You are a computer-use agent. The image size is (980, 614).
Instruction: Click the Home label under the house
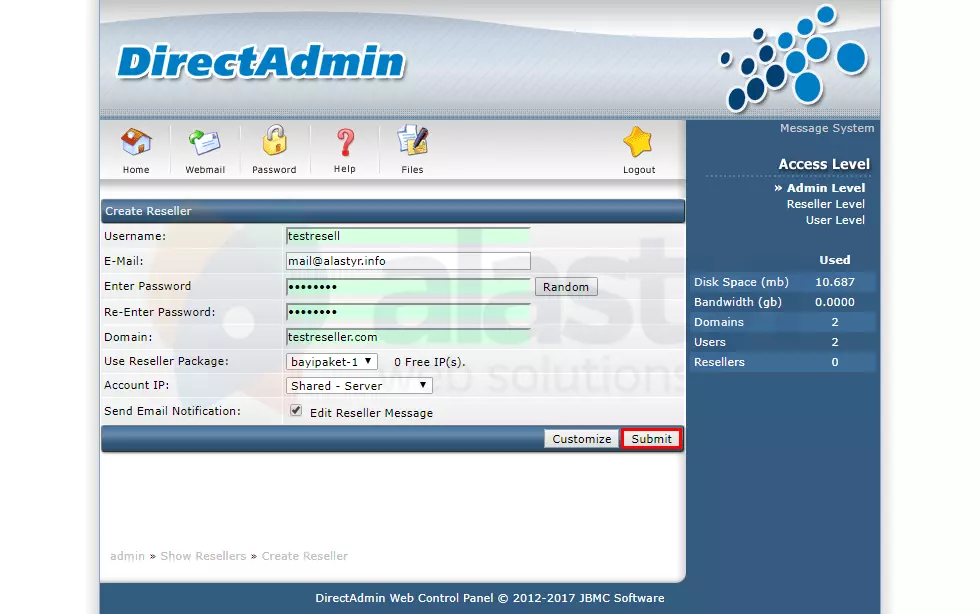(x=136, y=170)
